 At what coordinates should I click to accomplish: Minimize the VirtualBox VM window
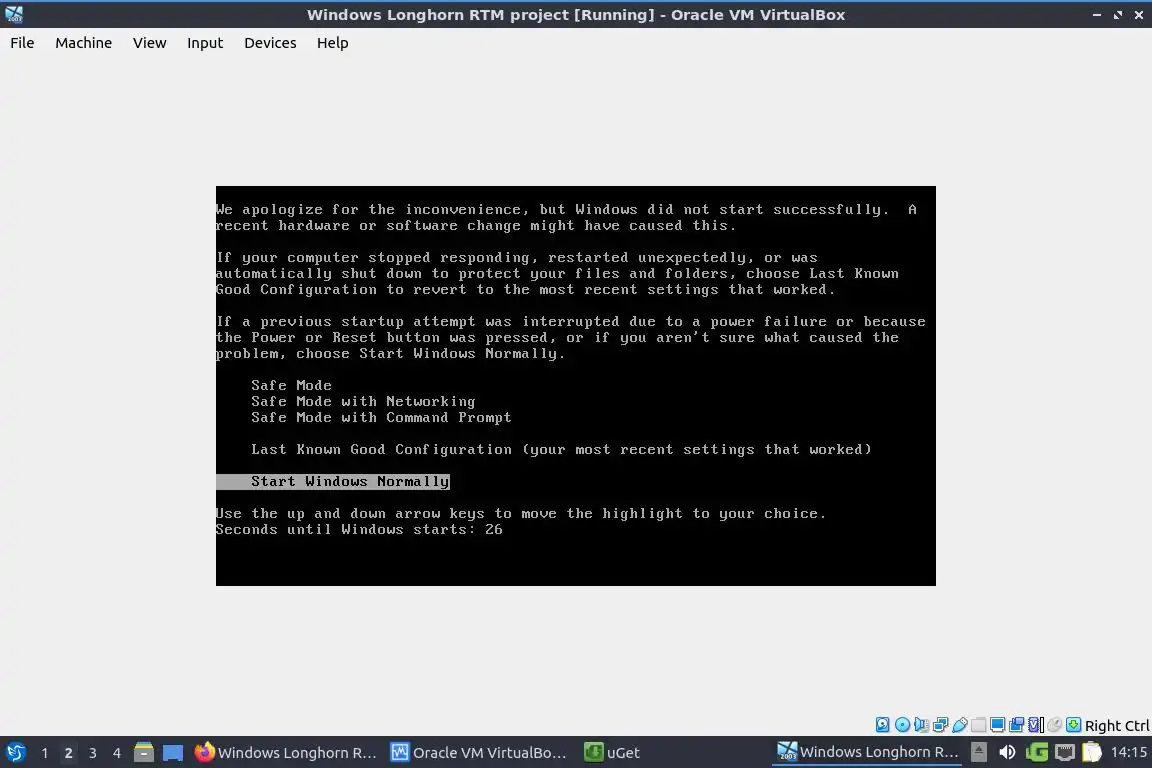[x=1097, y=15]
